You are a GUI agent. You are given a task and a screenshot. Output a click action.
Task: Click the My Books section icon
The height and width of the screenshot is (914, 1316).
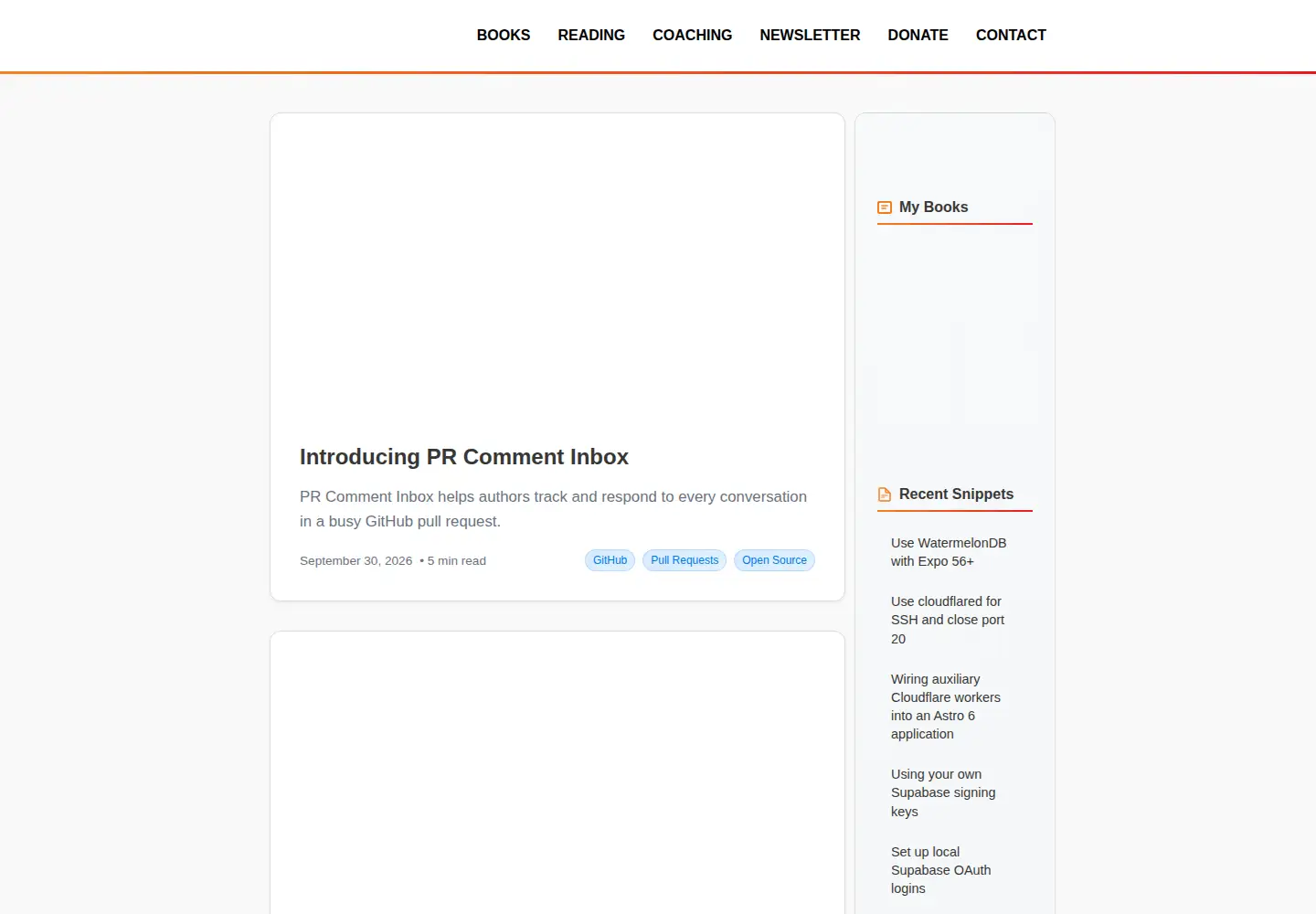(x=885, y=207)
